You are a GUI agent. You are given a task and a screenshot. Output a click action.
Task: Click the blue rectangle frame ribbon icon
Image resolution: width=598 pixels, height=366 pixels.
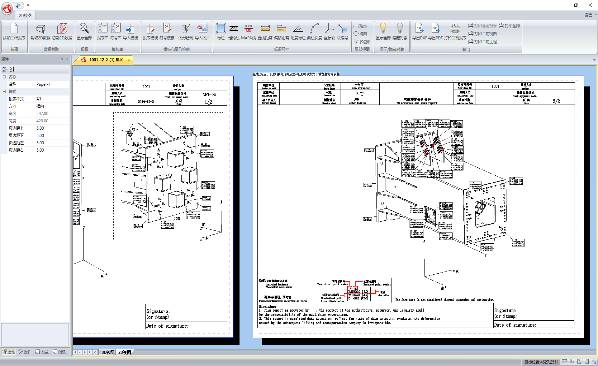coord(220,28)
